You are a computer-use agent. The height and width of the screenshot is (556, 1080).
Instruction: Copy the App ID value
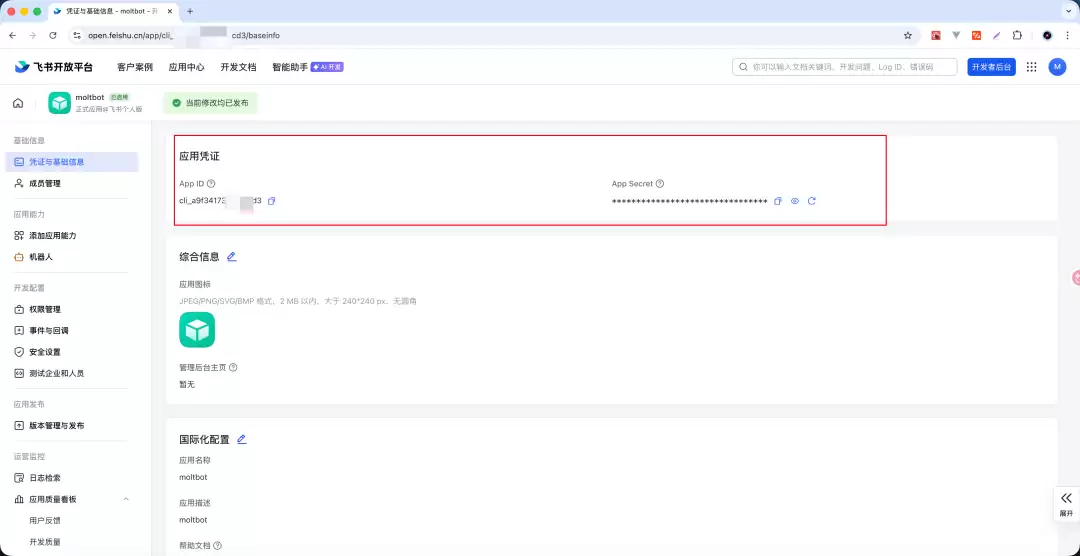click(x=272, y=201)
